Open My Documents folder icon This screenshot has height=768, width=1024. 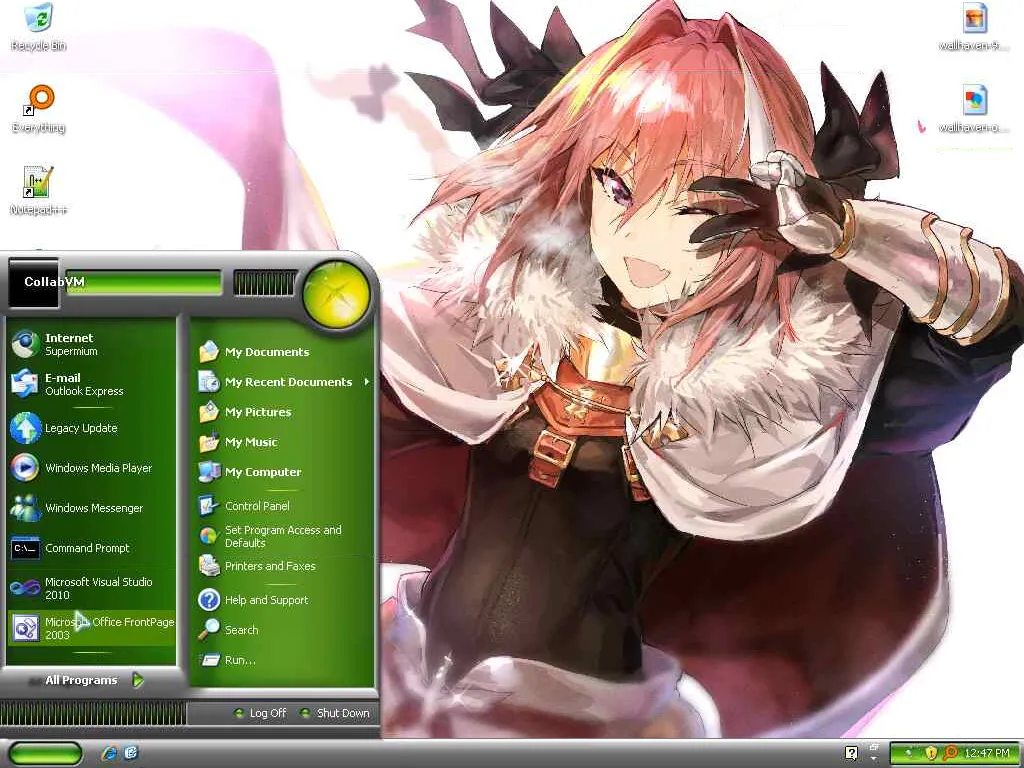[209, 351]
